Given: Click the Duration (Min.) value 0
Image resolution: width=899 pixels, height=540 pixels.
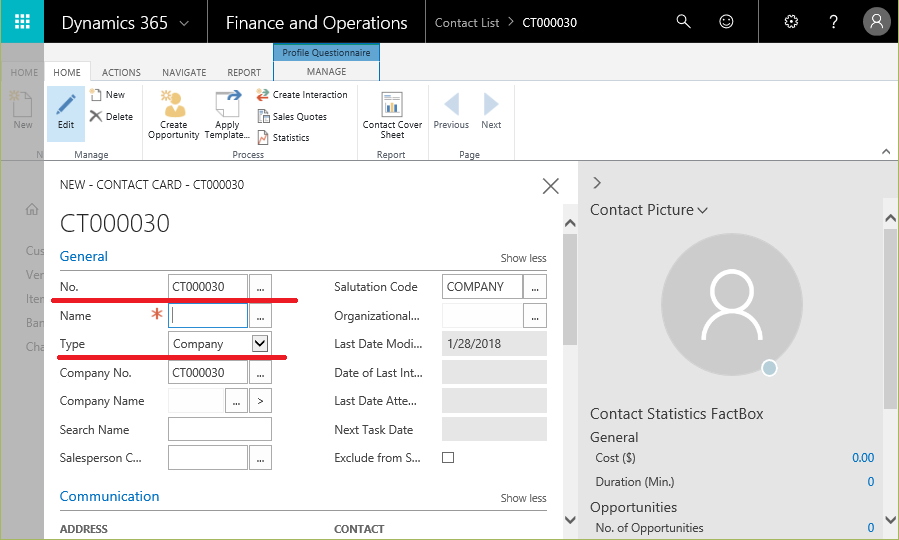Looking at the screenshot, I should click(870, 482).
